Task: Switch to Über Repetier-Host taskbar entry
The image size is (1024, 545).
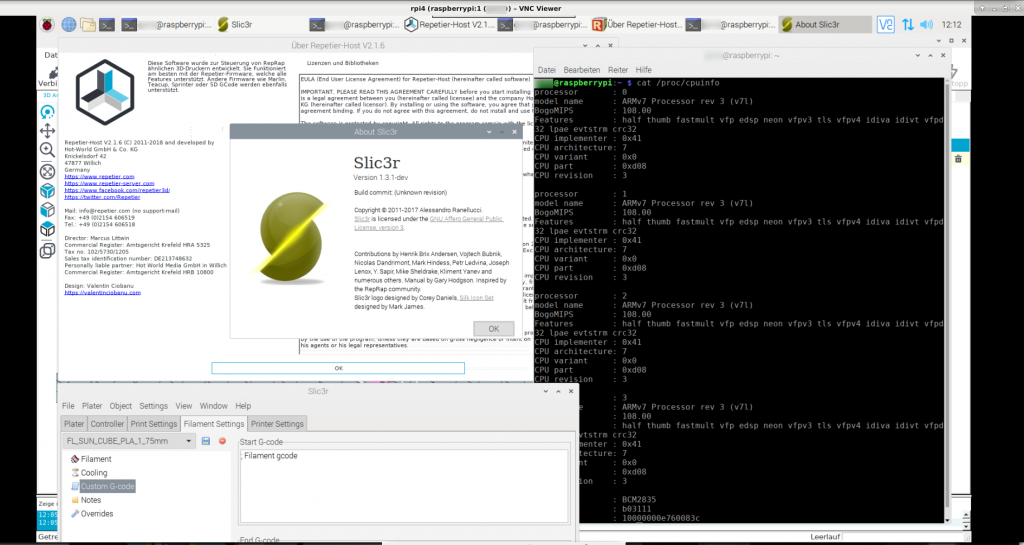Action: [x=637, y=25]
